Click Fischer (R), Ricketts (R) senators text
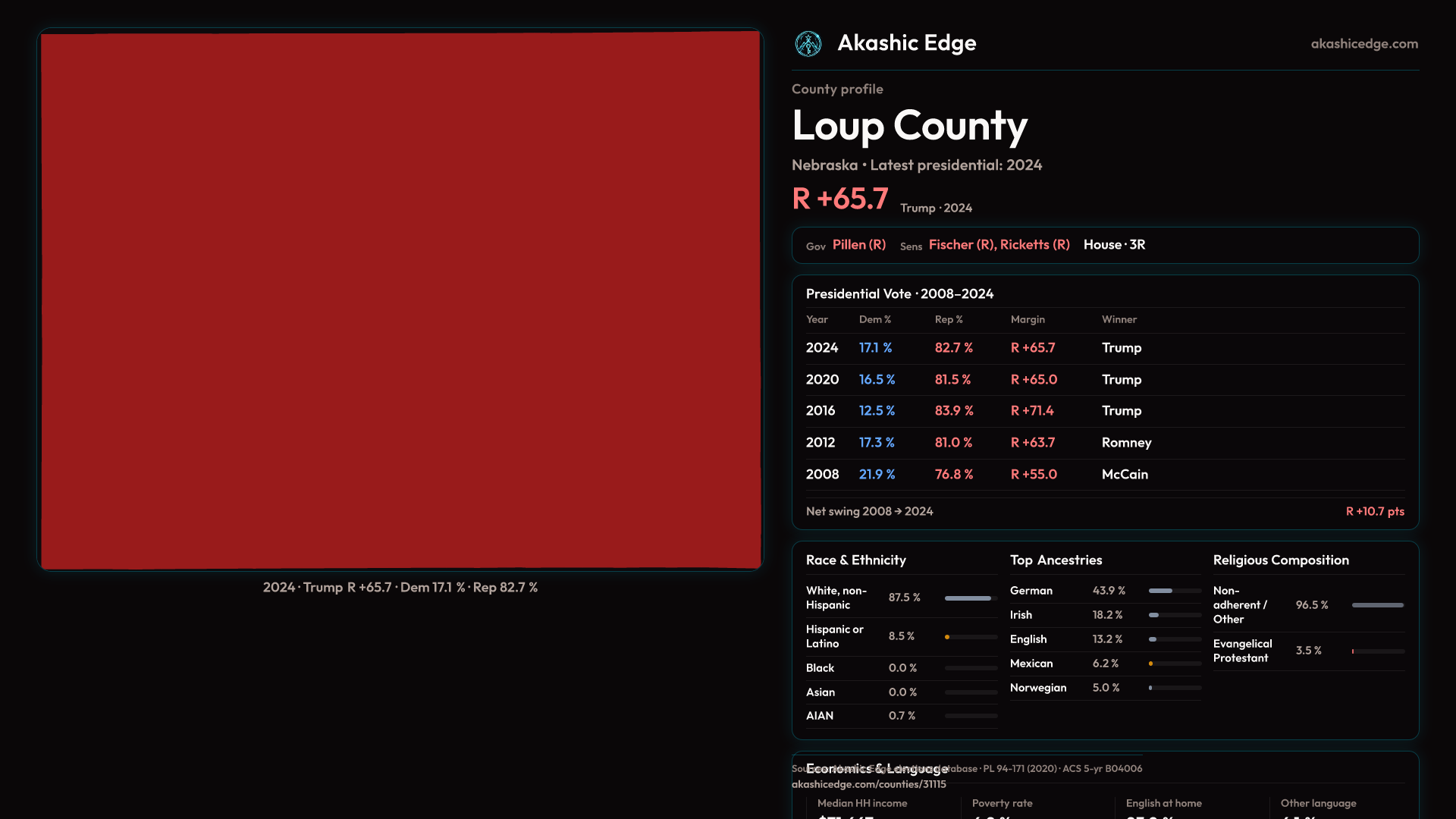This screenshot has height=819, width=1456. [999, 245]
